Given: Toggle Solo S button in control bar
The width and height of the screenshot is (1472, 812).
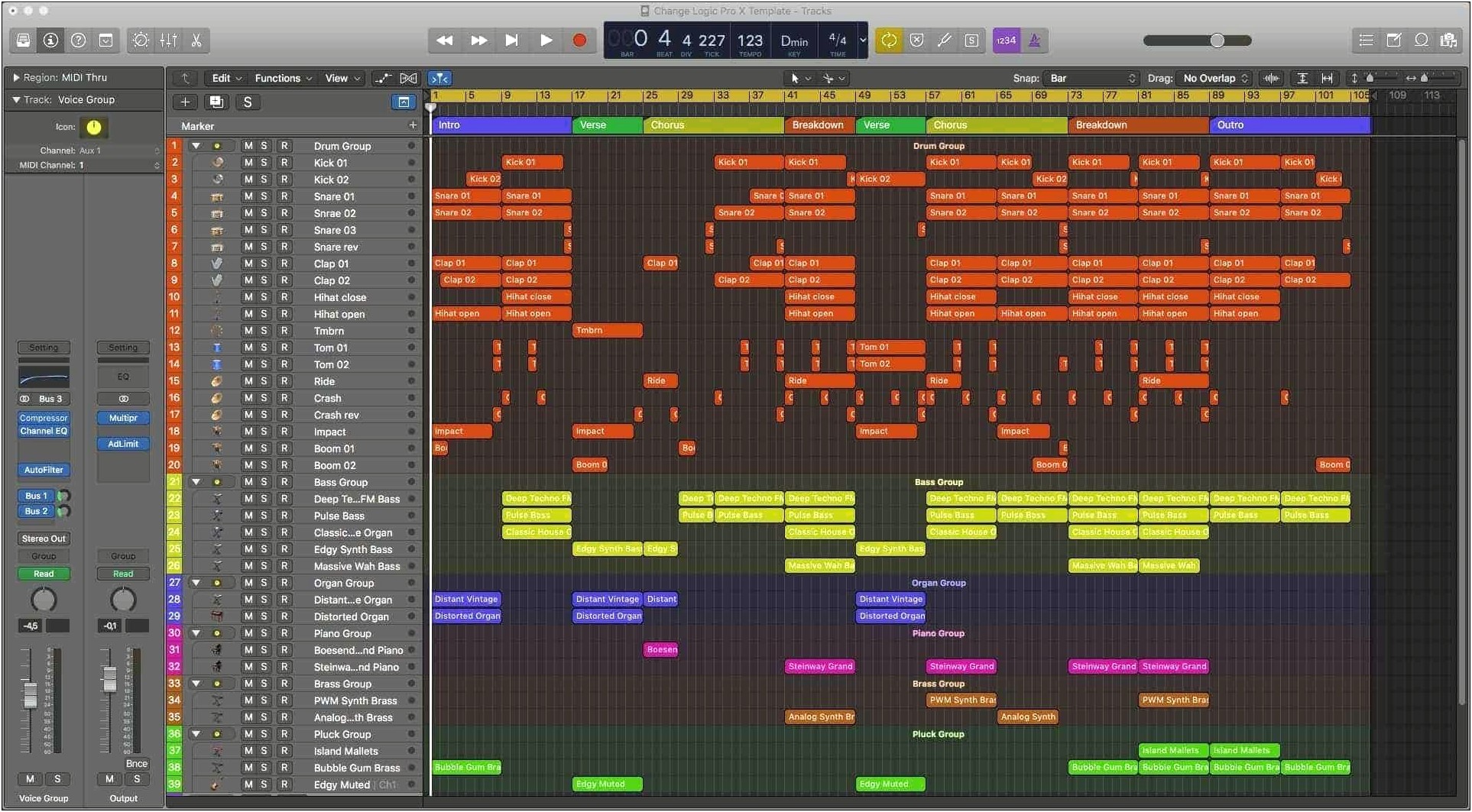Looking at the screenshot, I should point(971,40).
